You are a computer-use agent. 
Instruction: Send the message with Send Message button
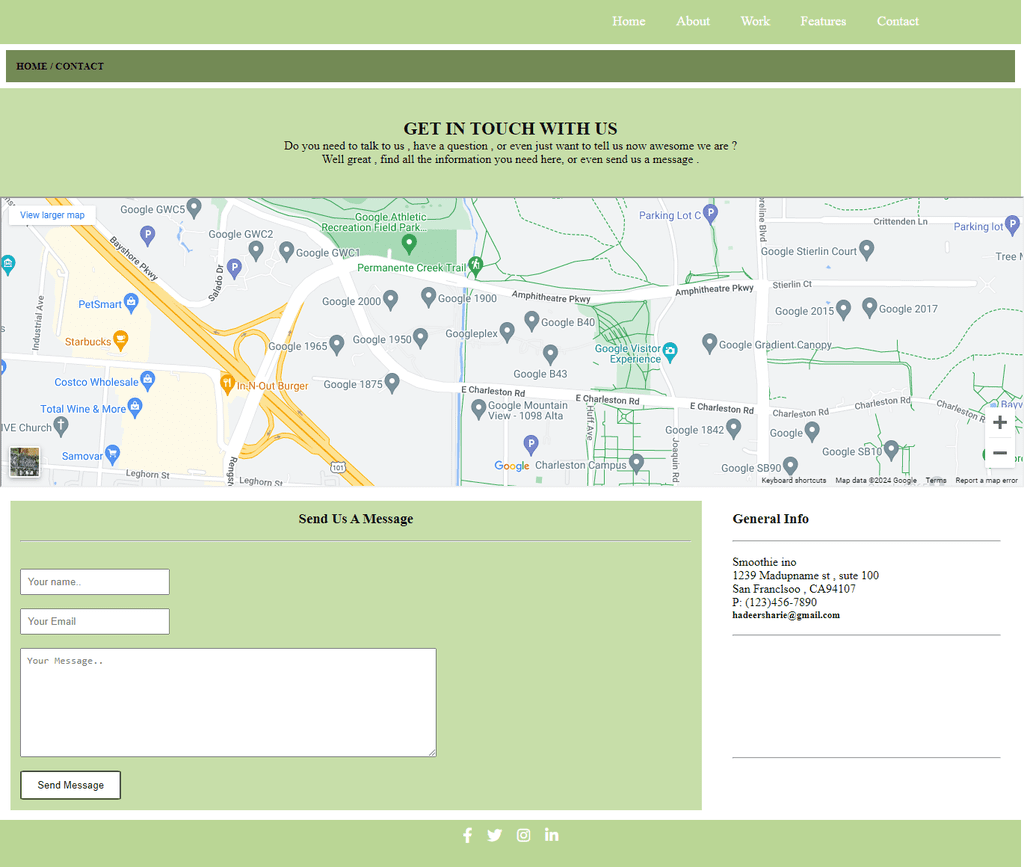coord(71,785)
